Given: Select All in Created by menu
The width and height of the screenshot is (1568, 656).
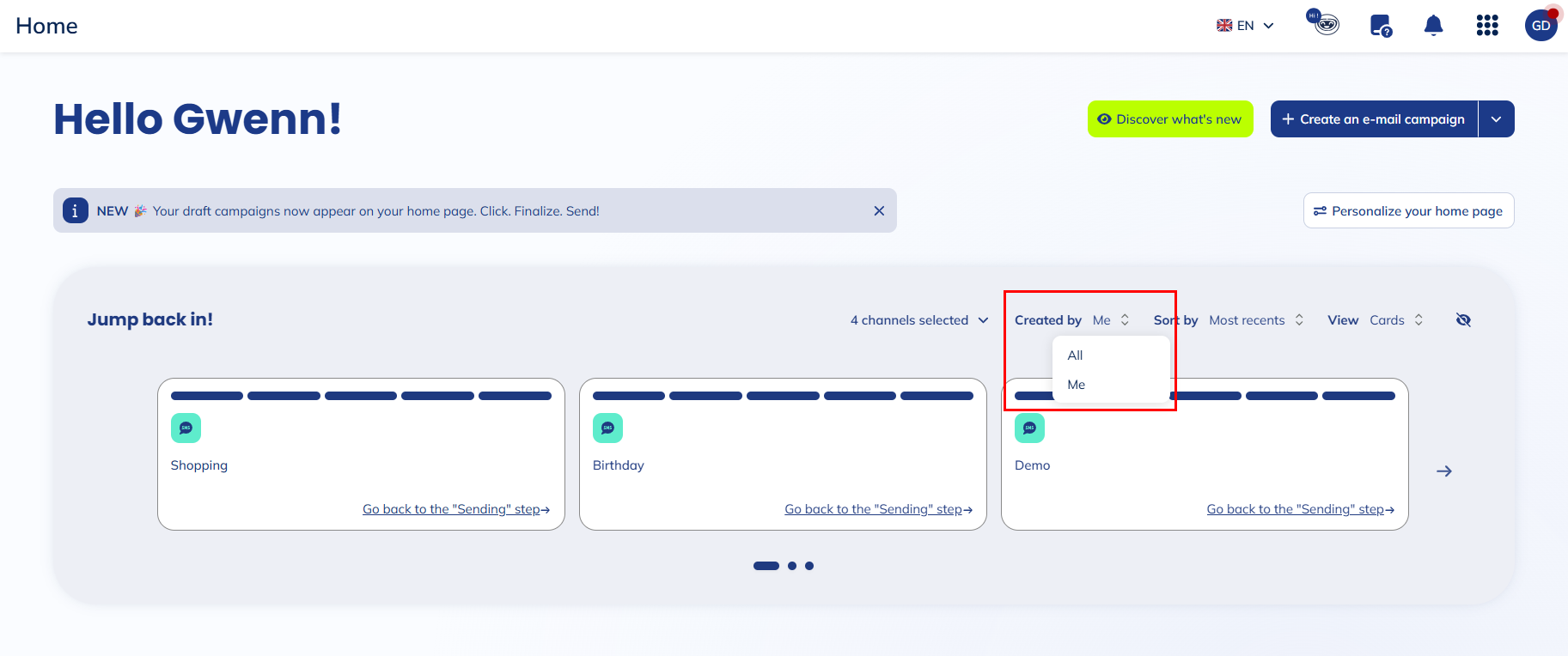Looking at the screenshot, I should (x=1076, y=355).
